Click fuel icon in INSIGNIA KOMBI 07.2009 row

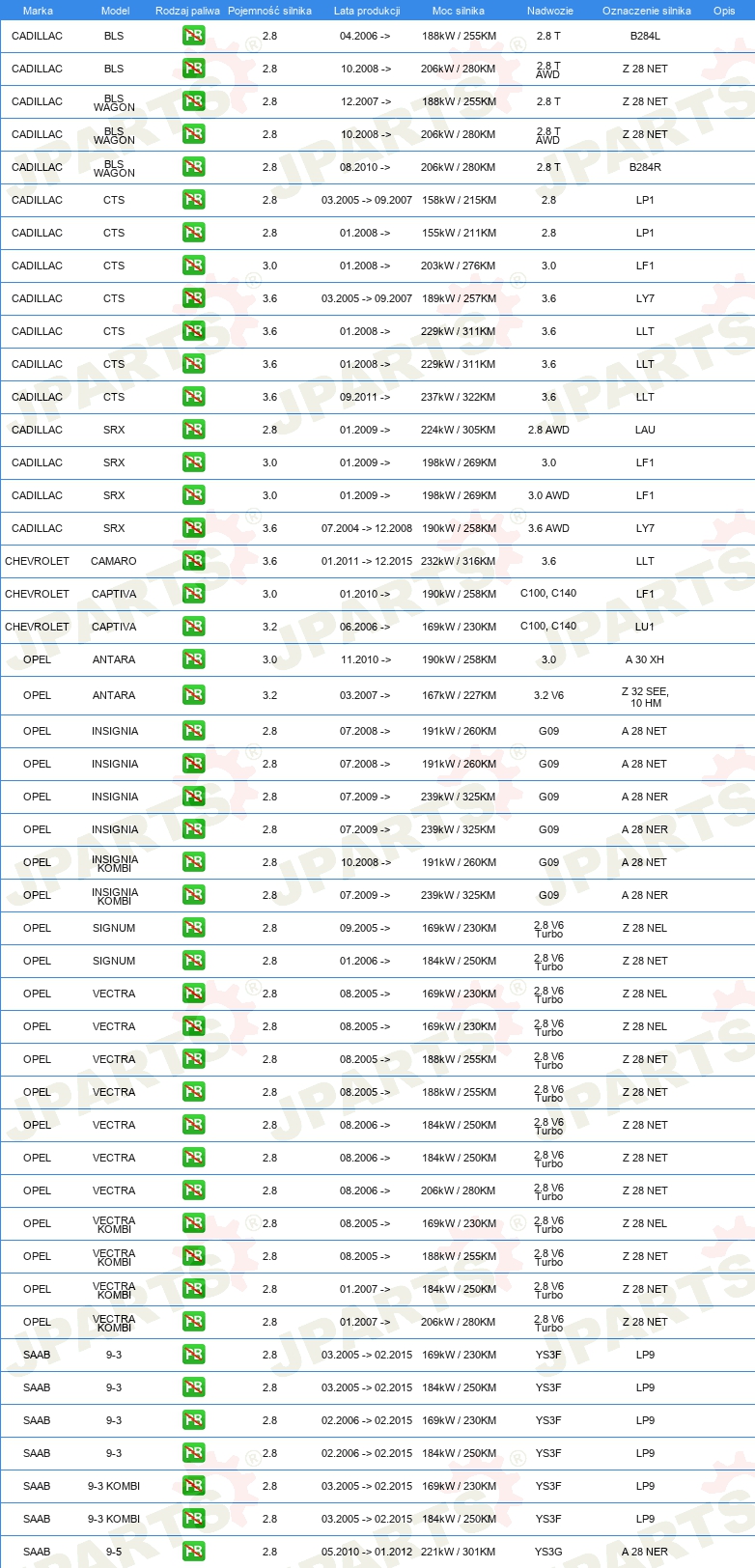(x=193, y=895)
